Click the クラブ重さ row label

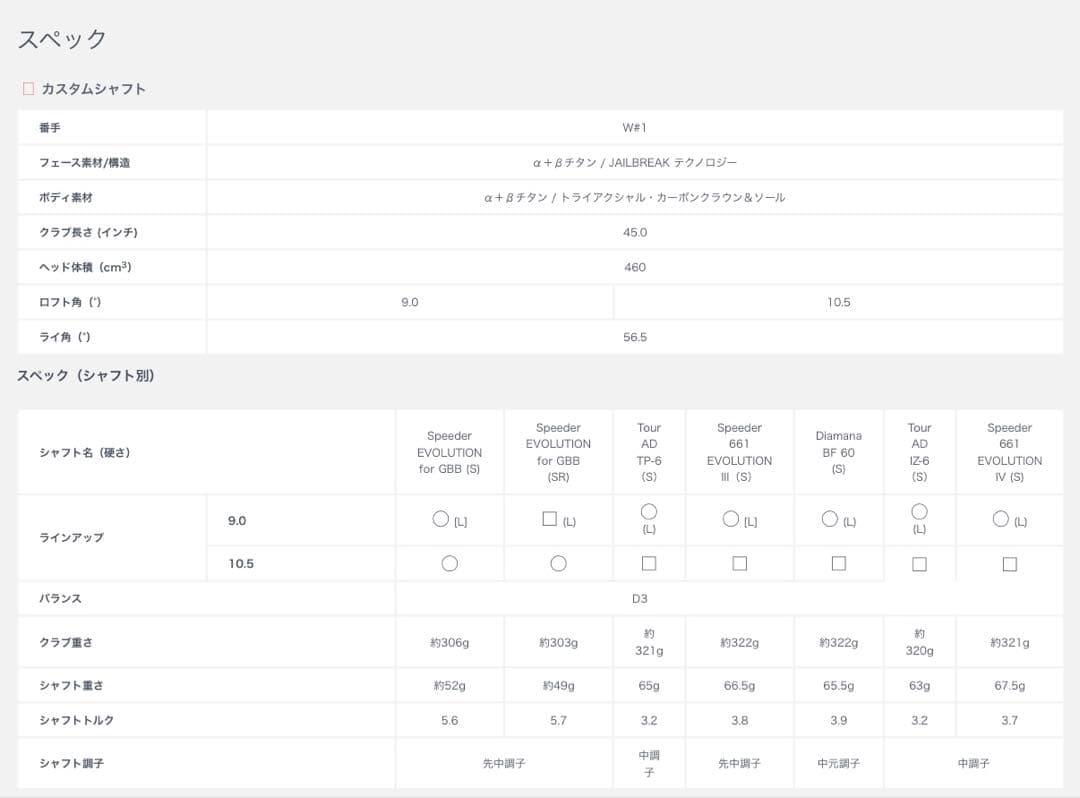pos(65,642)
